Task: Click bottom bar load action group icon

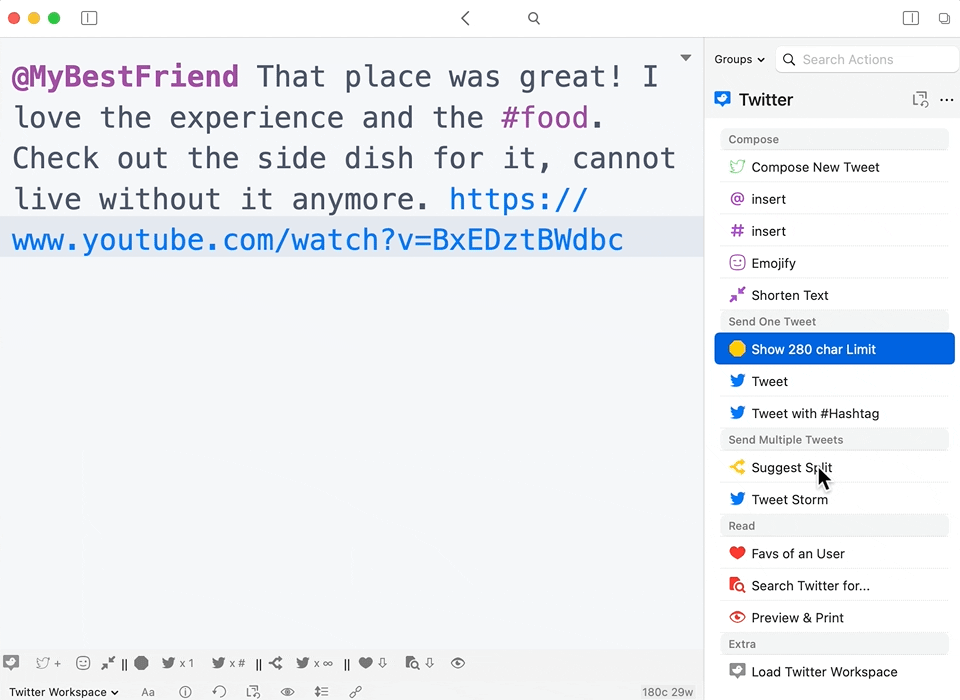Action: pyautogui.click(x=253, y=692)
